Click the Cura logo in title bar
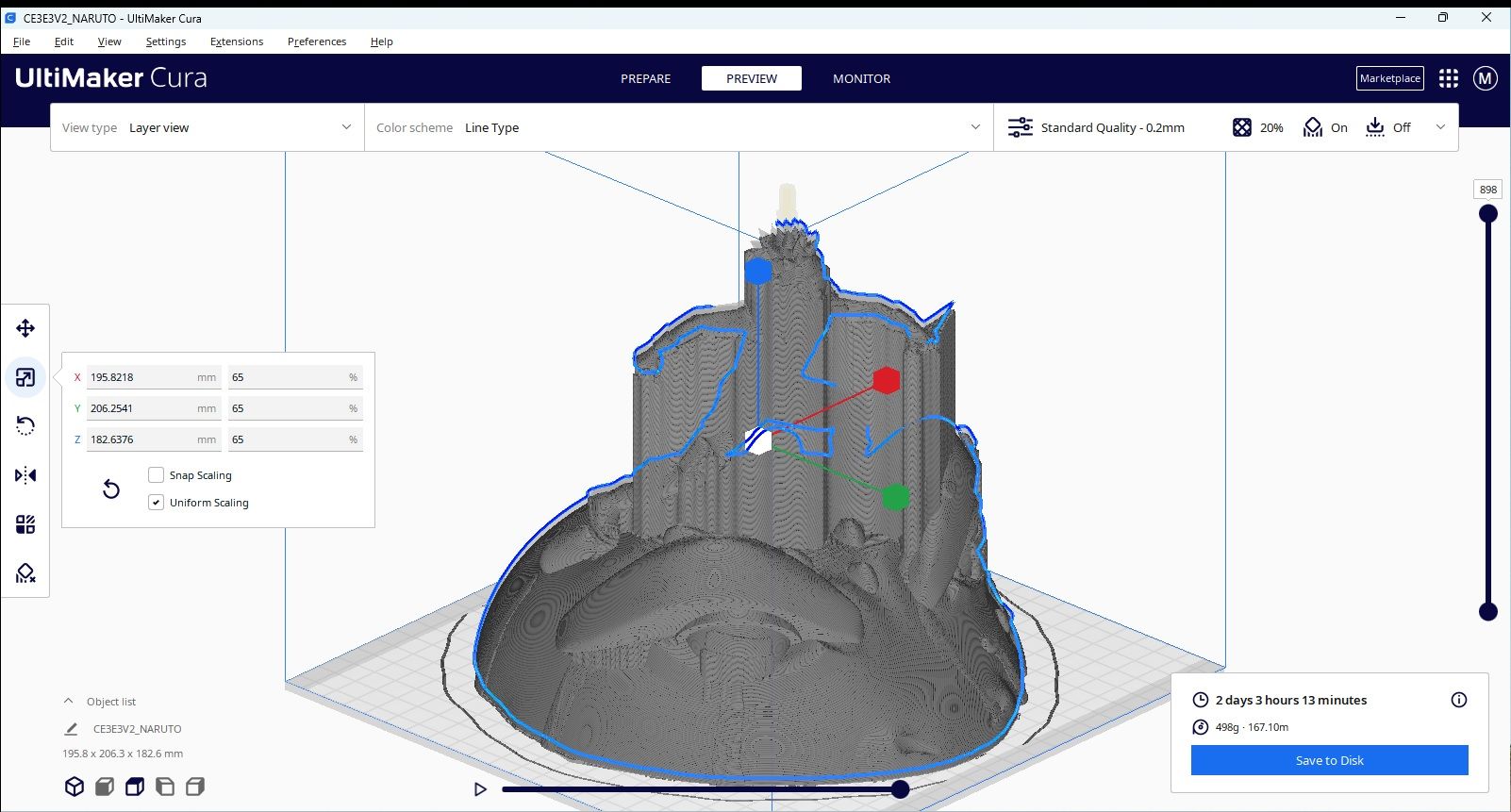1511x812 pixels. pos(10,18)
